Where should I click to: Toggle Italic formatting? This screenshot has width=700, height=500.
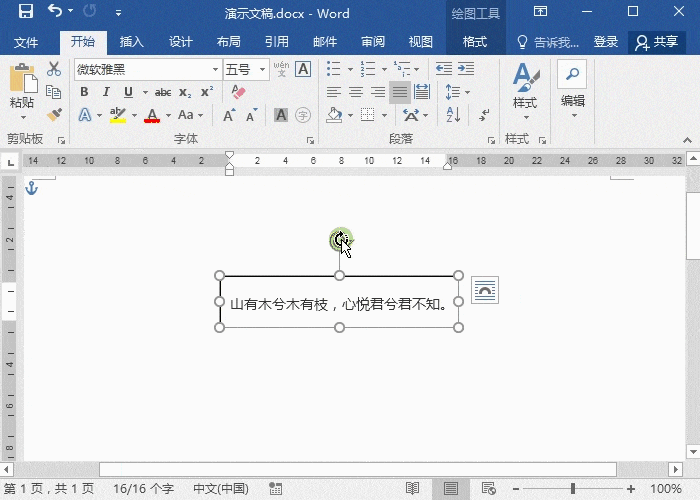coord(106,92)
